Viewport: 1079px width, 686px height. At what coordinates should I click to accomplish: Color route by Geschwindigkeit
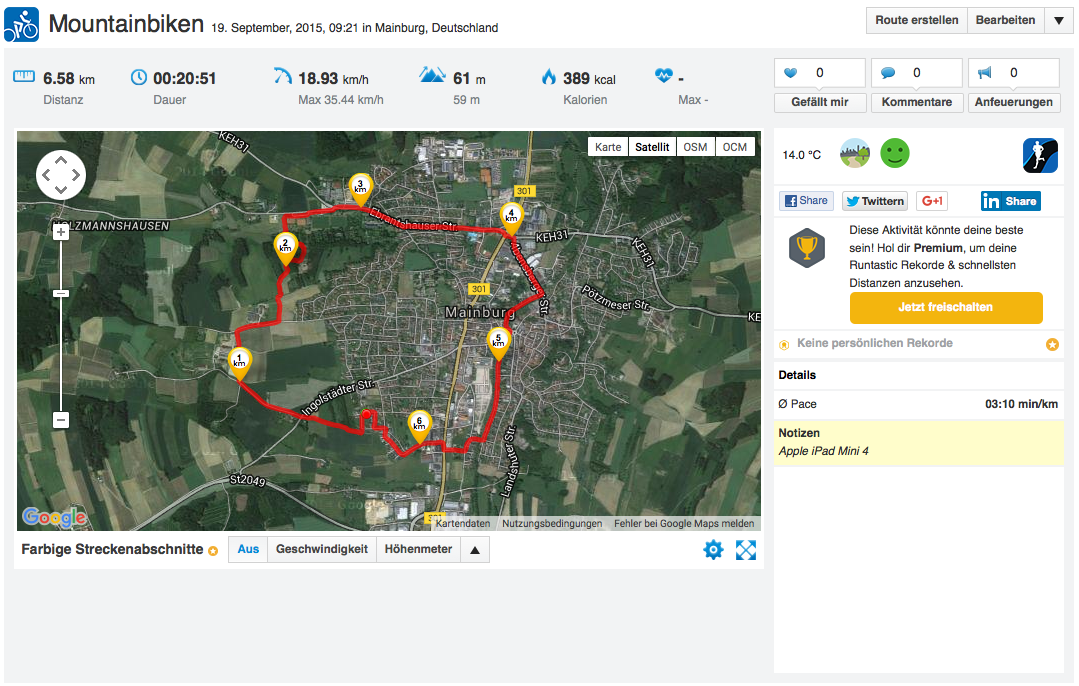pos(322,549)
